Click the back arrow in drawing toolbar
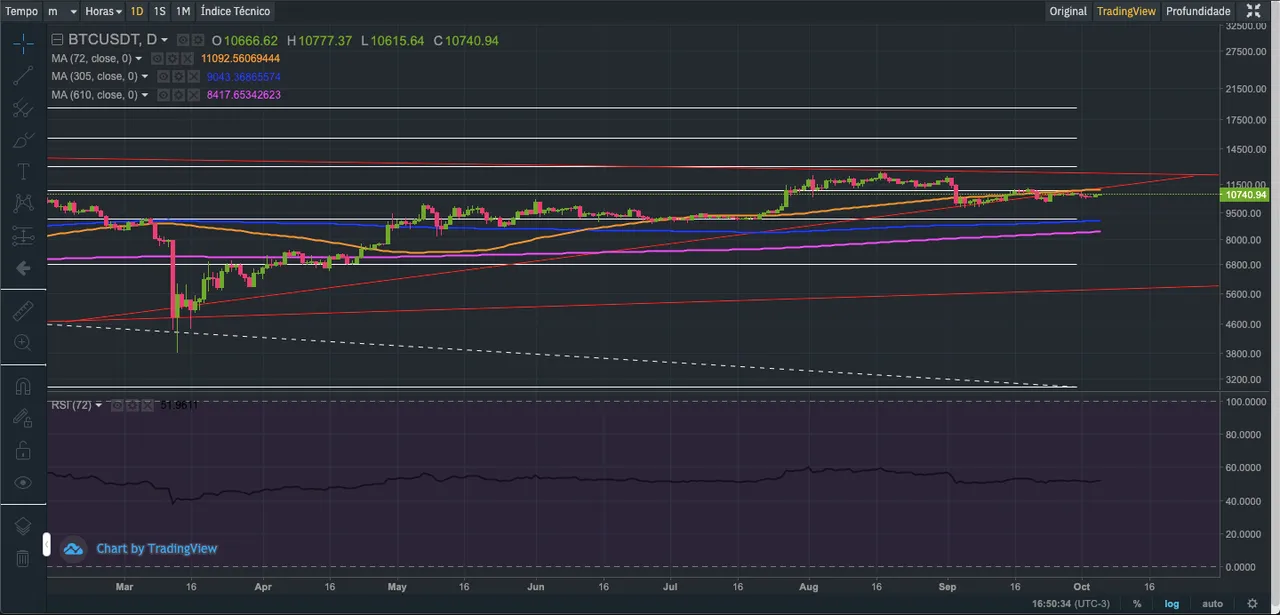1280x615 pixels. point(23,268)
